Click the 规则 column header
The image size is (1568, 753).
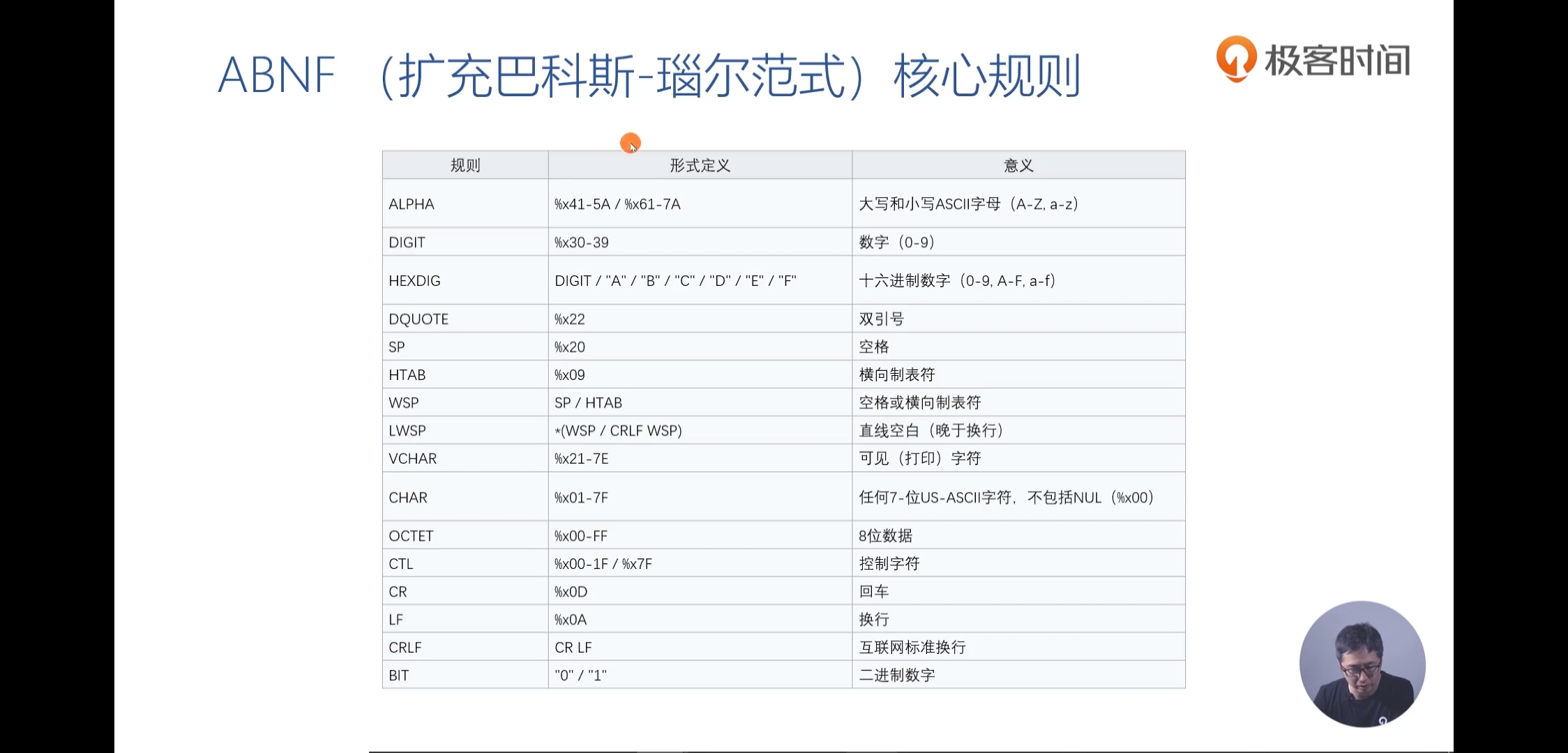tap(465, 165)
